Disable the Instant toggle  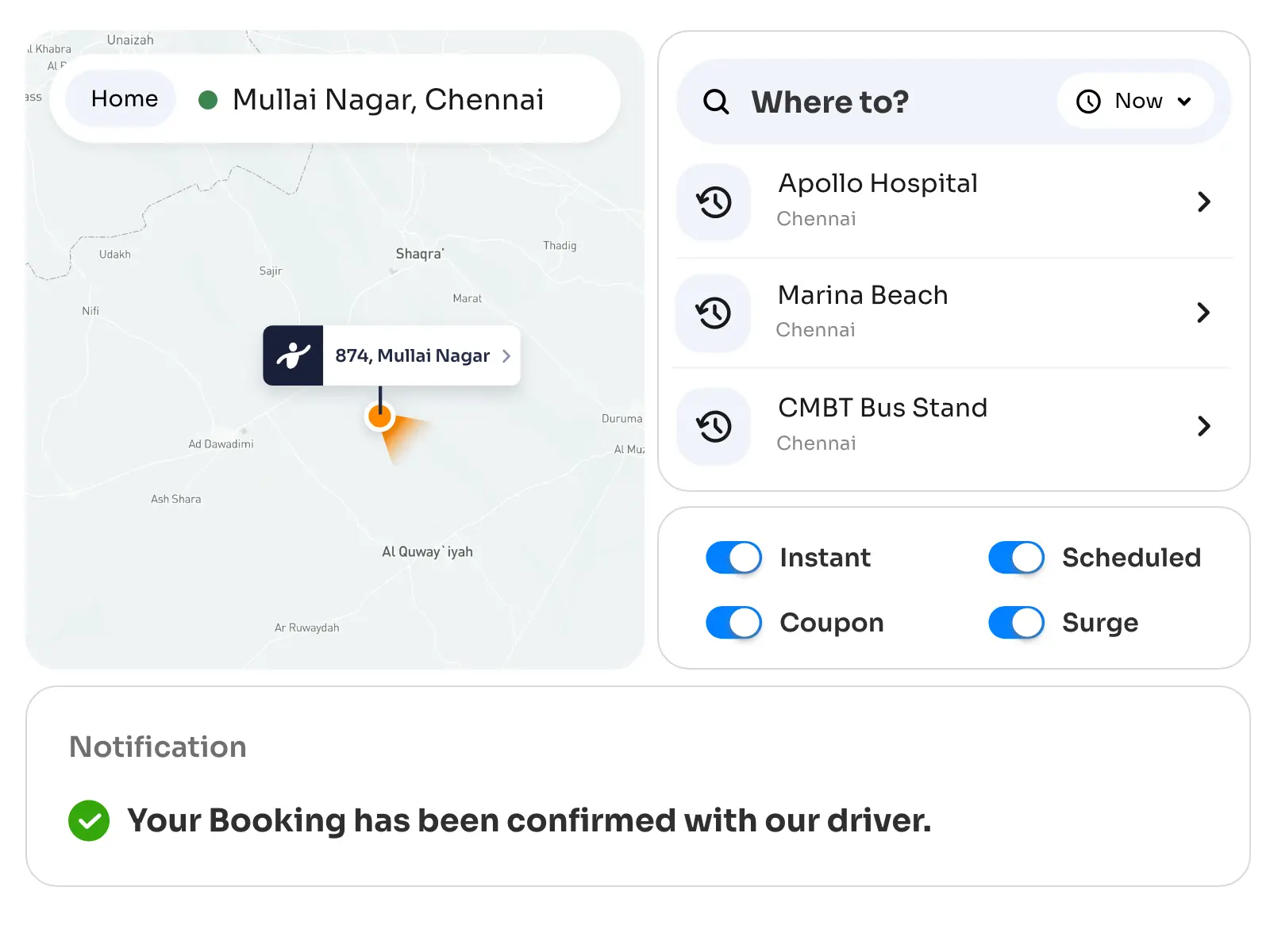(733, 557)
